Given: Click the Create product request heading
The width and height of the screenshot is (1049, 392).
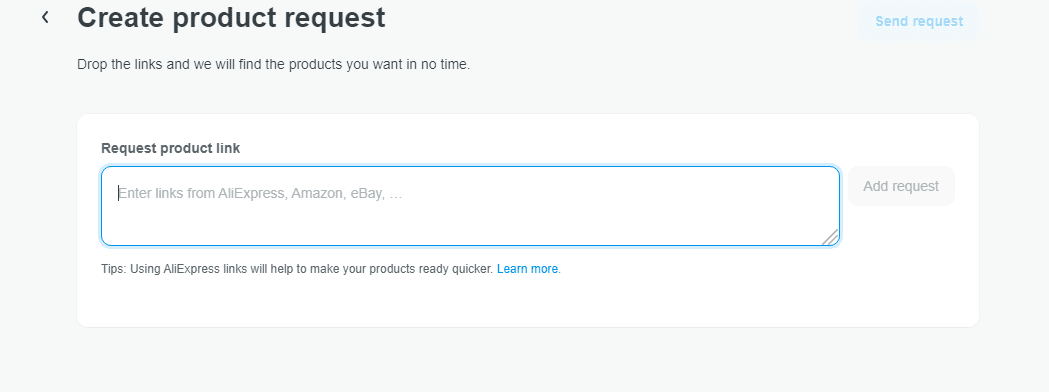Looking at the screenshot, I should (x=231, y=18).
